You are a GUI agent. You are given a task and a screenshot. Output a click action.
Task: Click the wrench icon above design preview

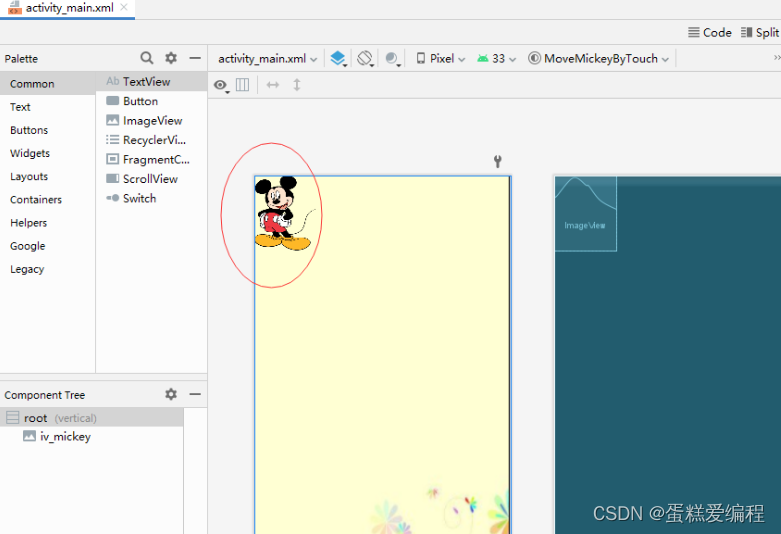[x=498, y=161]
